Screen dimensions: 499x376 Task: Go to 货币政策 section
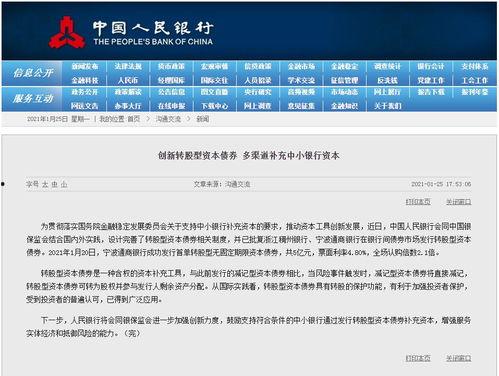click(171, 66)
